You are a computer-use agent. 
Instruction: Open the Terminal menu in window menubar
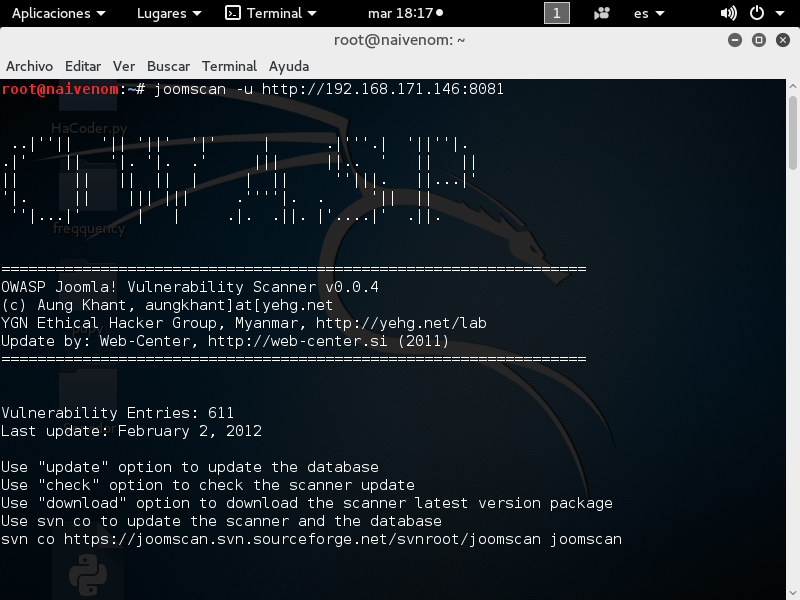click(x=229, y=66)
